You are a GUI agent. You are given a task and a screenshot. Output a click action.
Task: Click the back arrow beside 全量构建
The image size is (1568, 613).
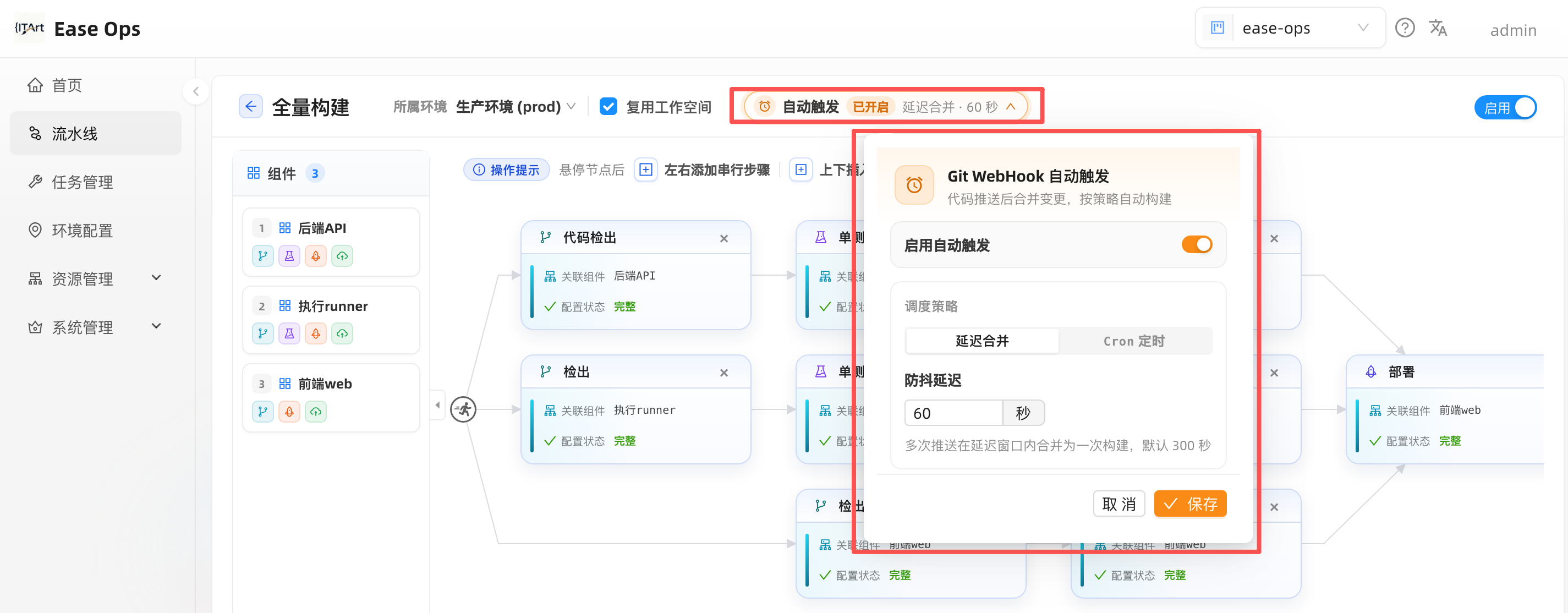coord(250,107)
